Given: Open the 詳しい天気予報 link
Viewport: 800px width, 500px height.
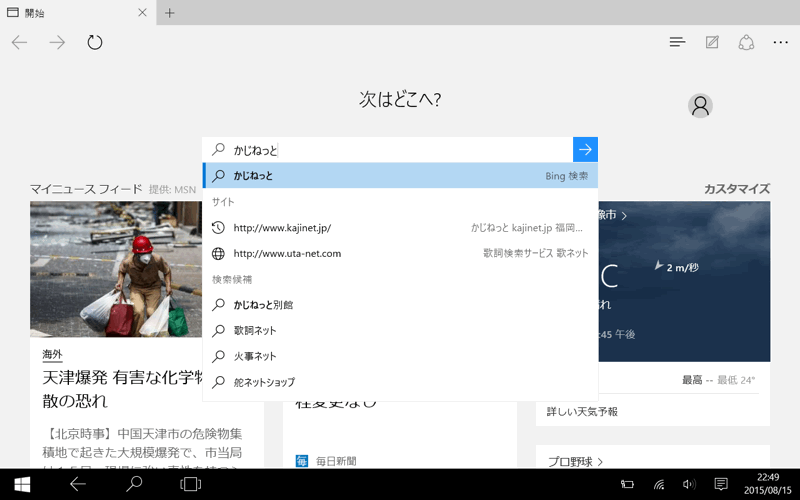Looking at the screenshot, I should [x=582, y=411].
